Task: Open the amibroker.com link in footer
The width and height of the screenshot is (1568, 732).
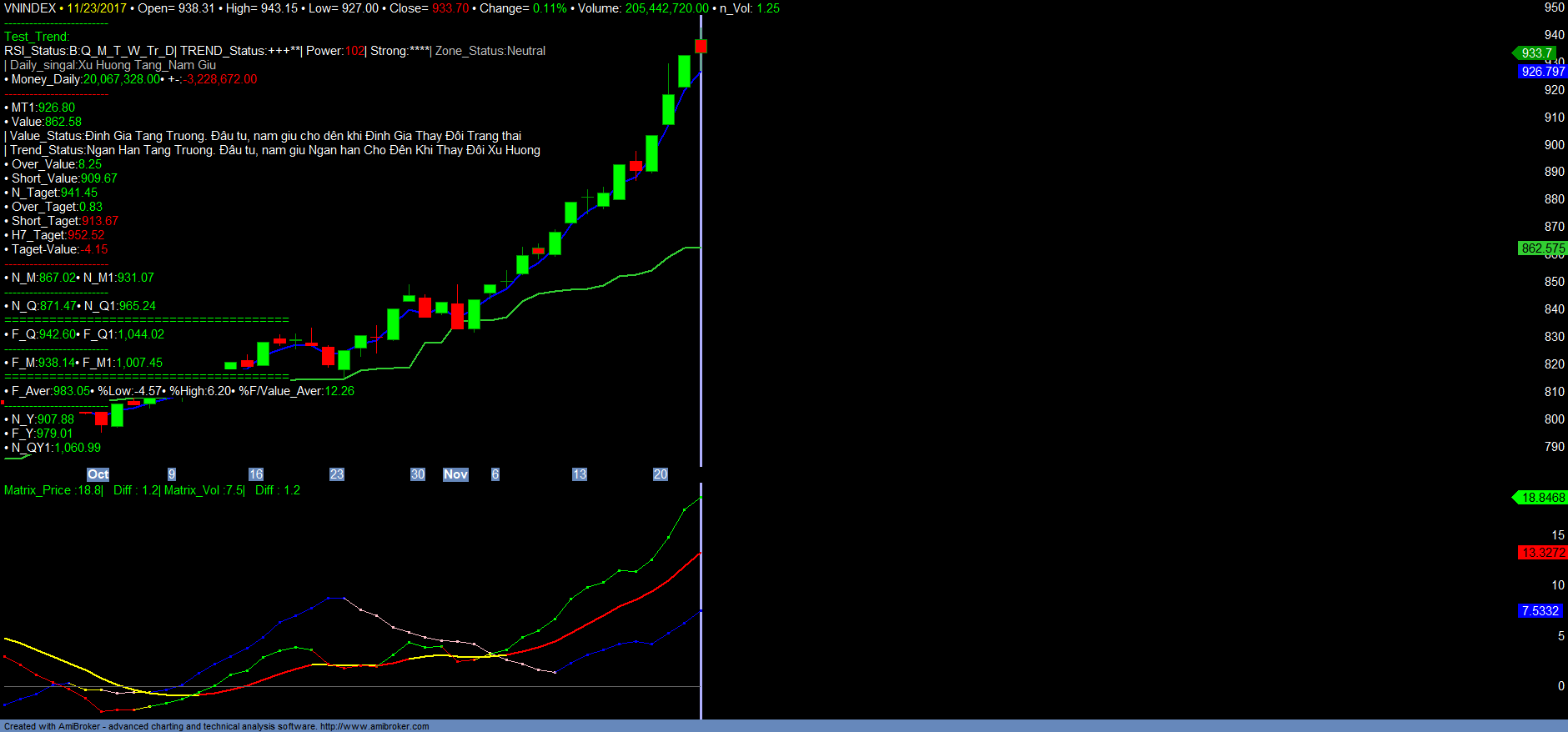Action: pos(374,726)
